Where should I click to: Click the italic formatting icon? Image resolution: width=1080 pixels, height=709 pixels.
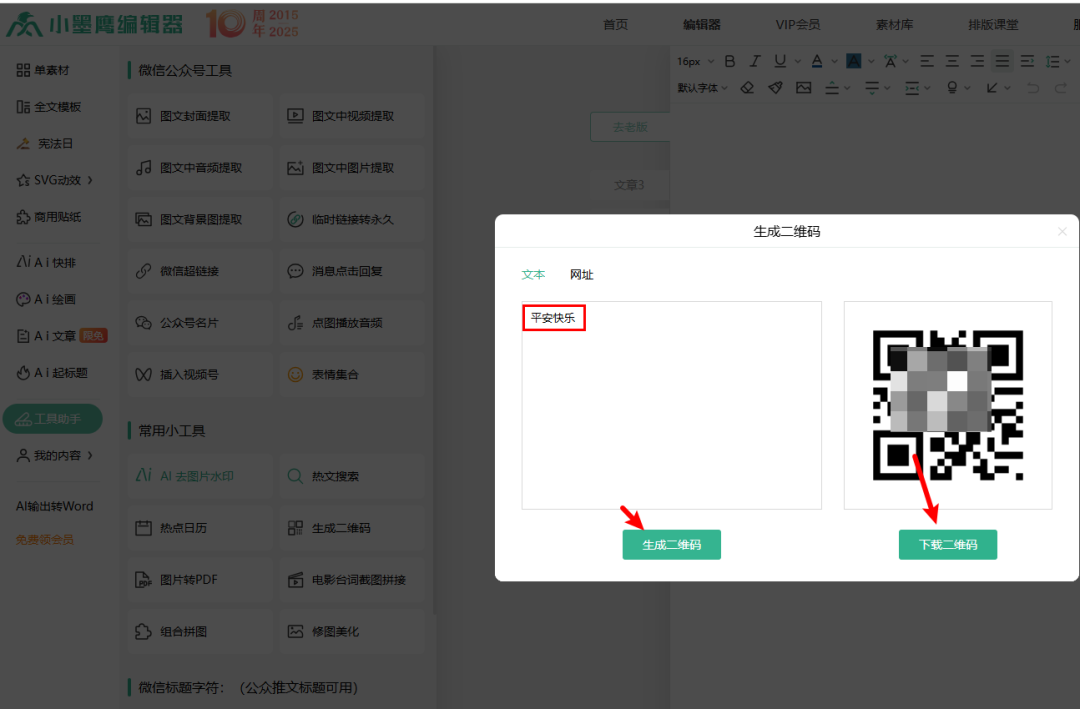[x=755, y=61]
